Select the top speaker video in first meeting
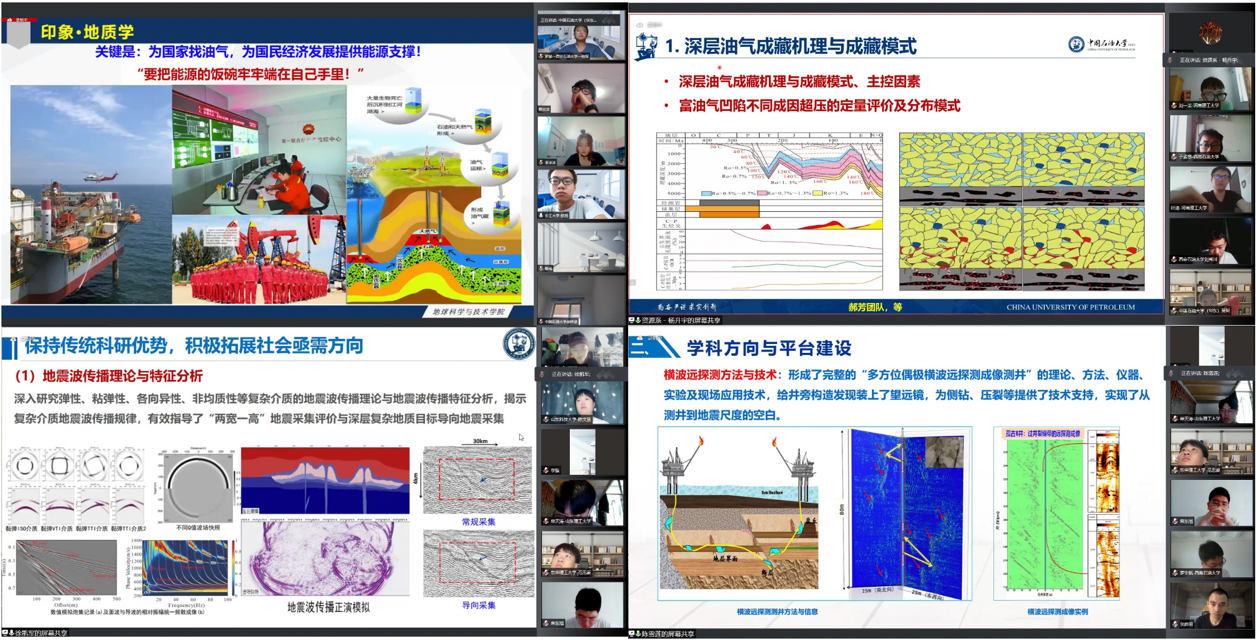 pyautogui.click(x=580, y=38)
